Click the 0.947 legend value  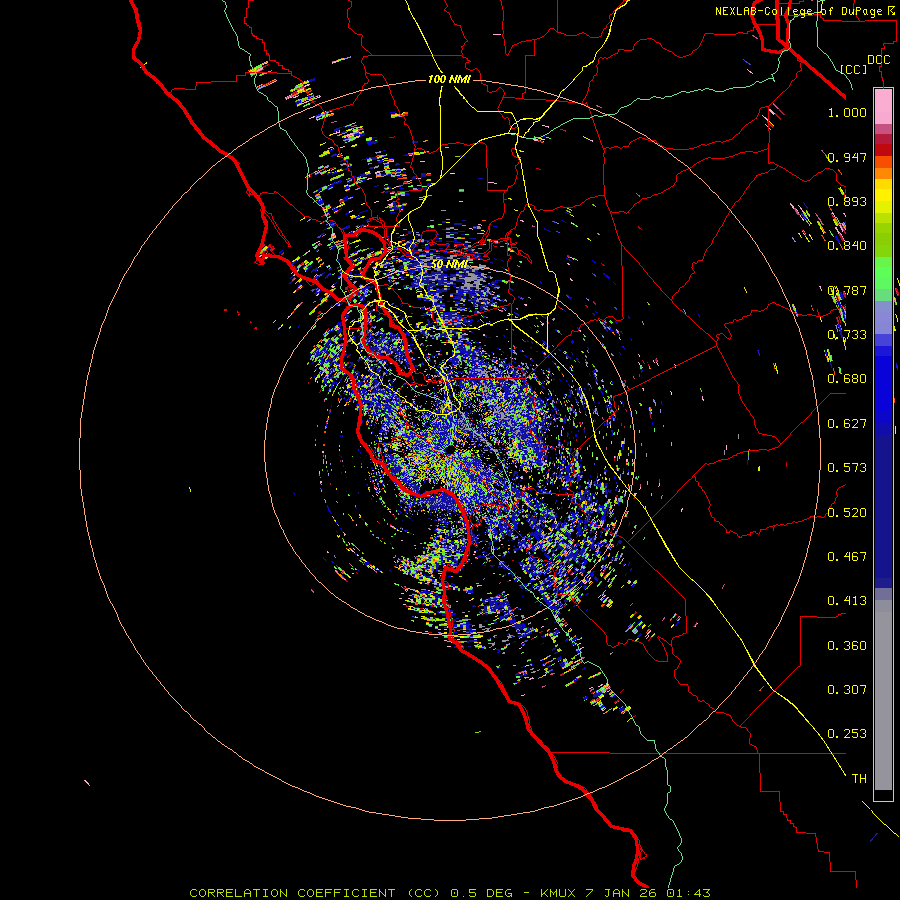[847, 157]
